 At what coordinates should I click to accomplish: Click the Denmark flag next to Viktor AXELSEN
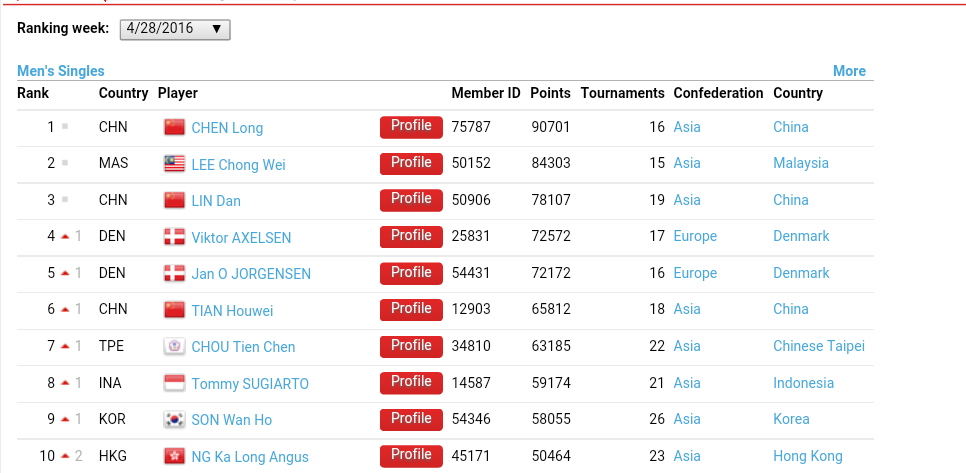click(175, 237)
